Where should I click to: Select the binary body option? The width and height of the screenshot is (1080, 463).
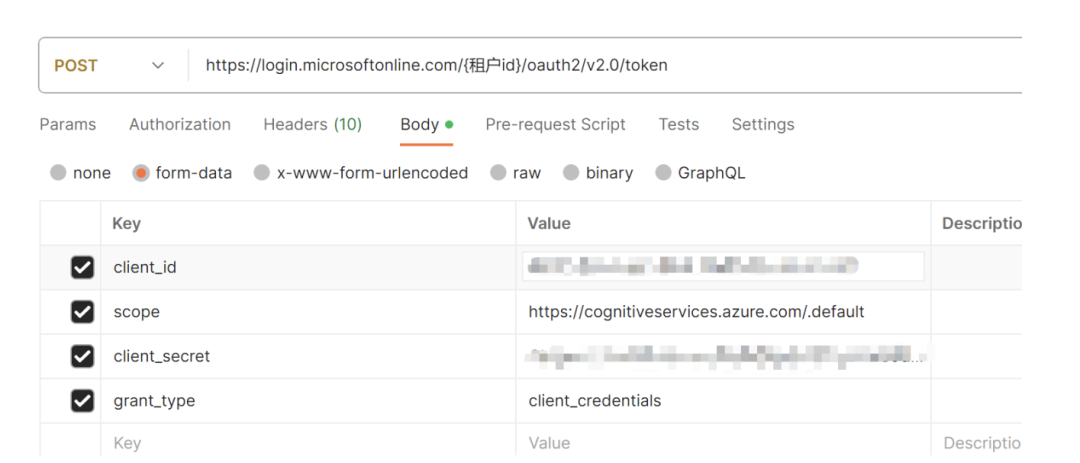pyautogui.click(x=571, y=173)
